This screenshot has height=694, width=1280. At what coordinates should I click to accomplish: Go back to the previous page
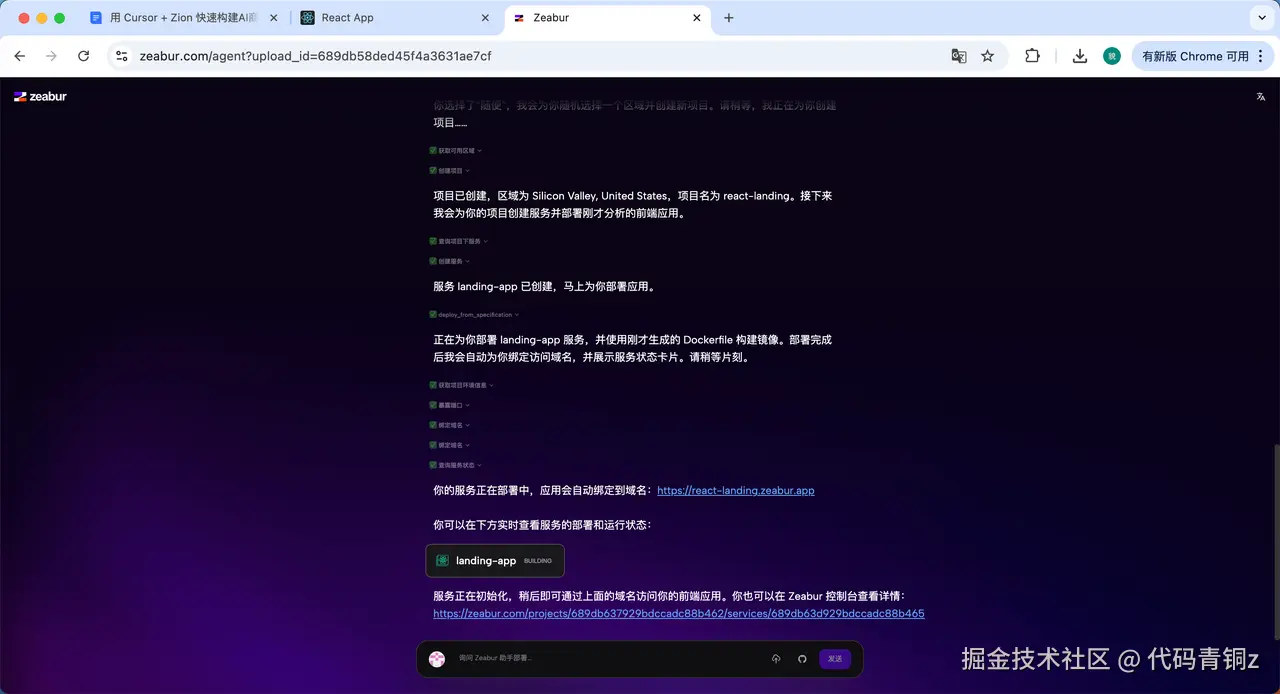tap(20, 56)
